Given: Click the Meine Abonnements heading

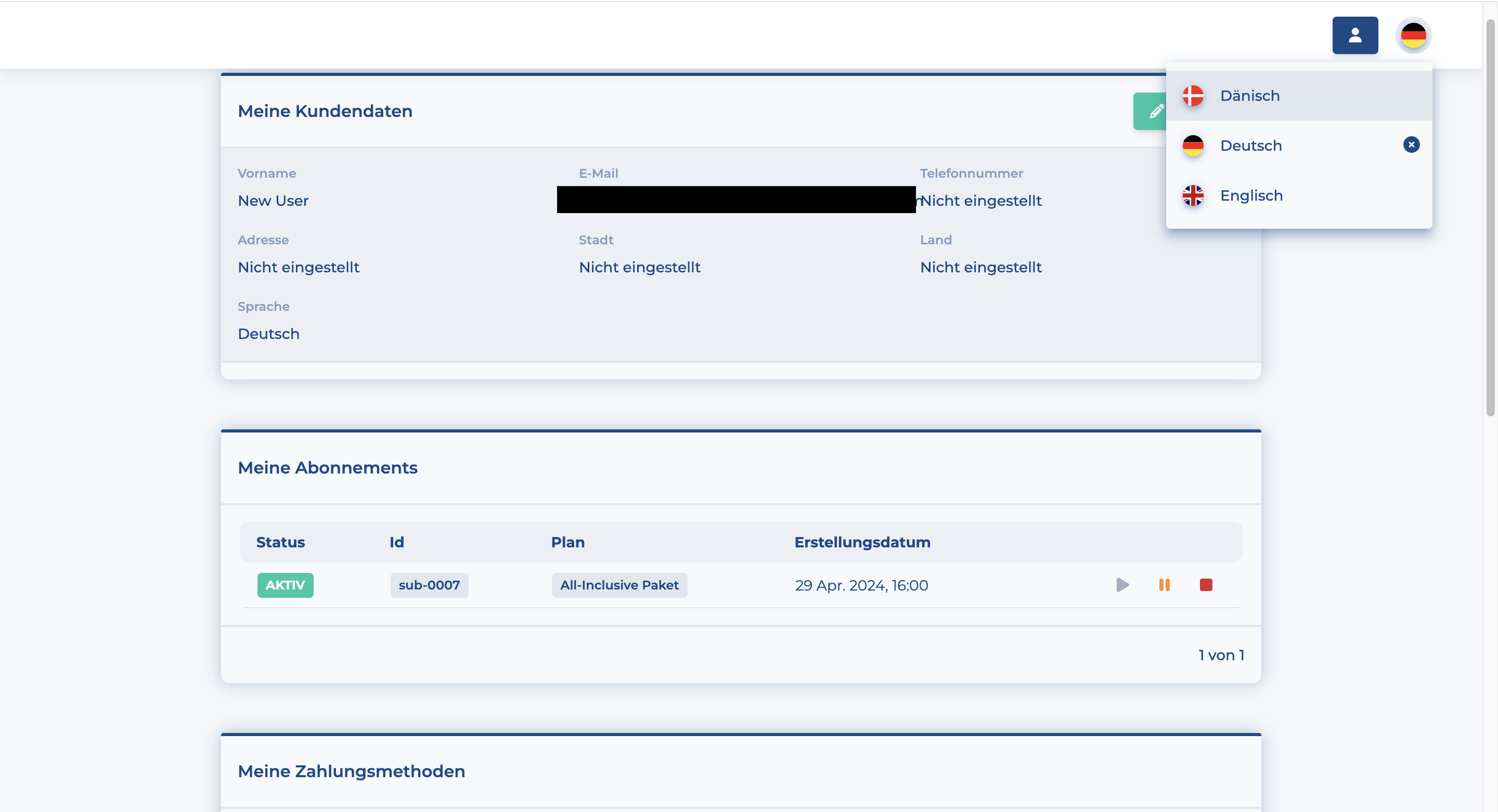Looking at the screenshot, I should point(327,468).
